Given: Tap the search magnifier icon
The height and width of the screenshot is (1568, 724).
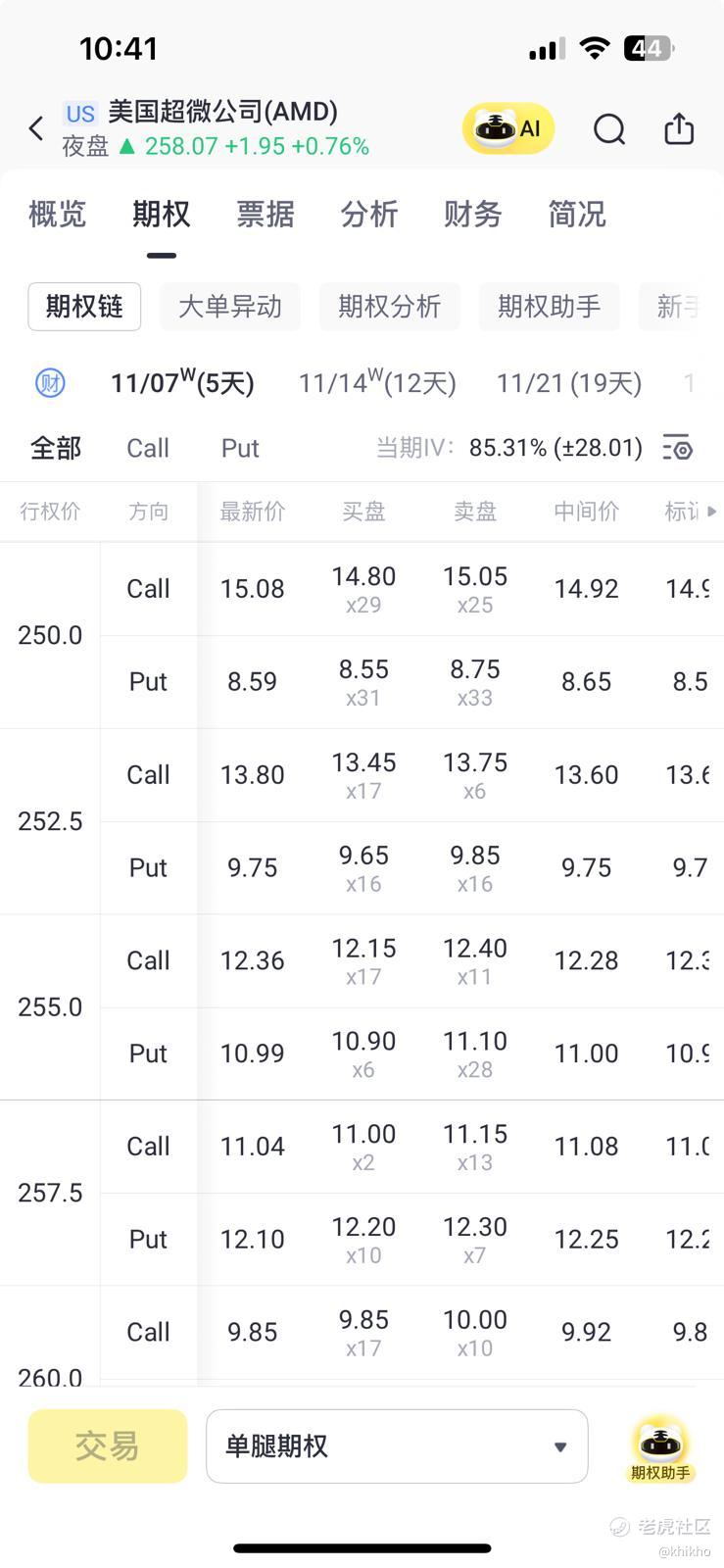Looking at the screenshot, I should (x=608, y=129).
